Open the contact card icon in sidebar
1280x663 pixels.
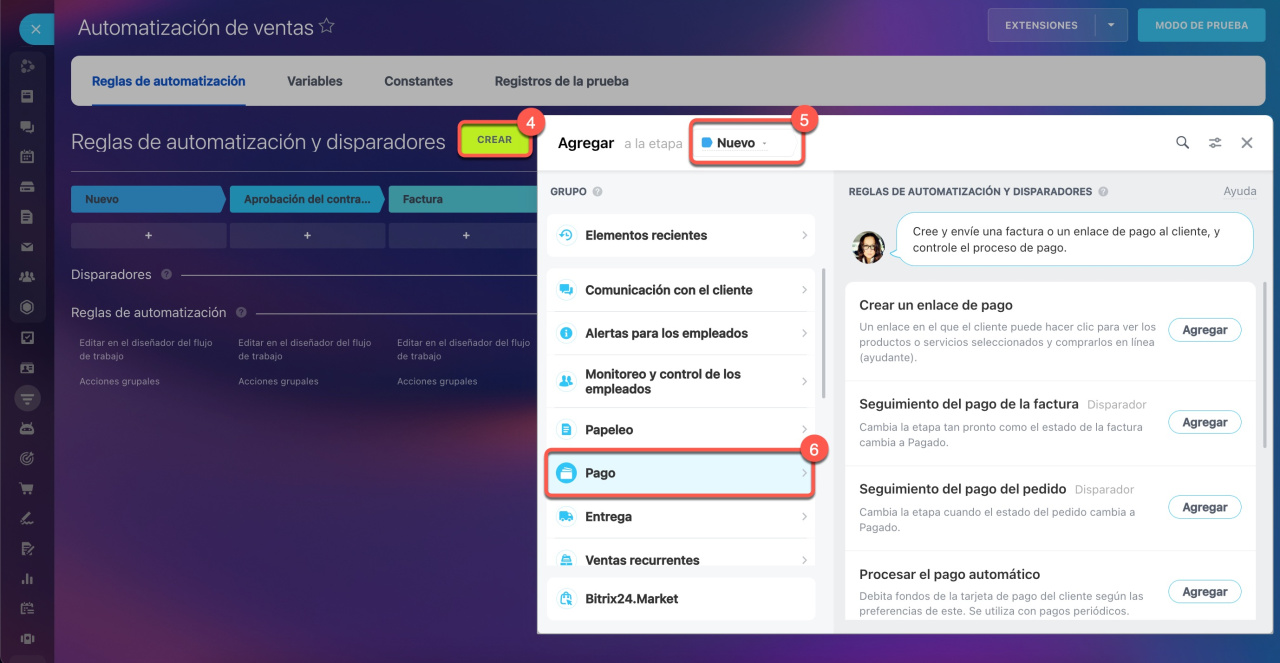coord(27,367)
